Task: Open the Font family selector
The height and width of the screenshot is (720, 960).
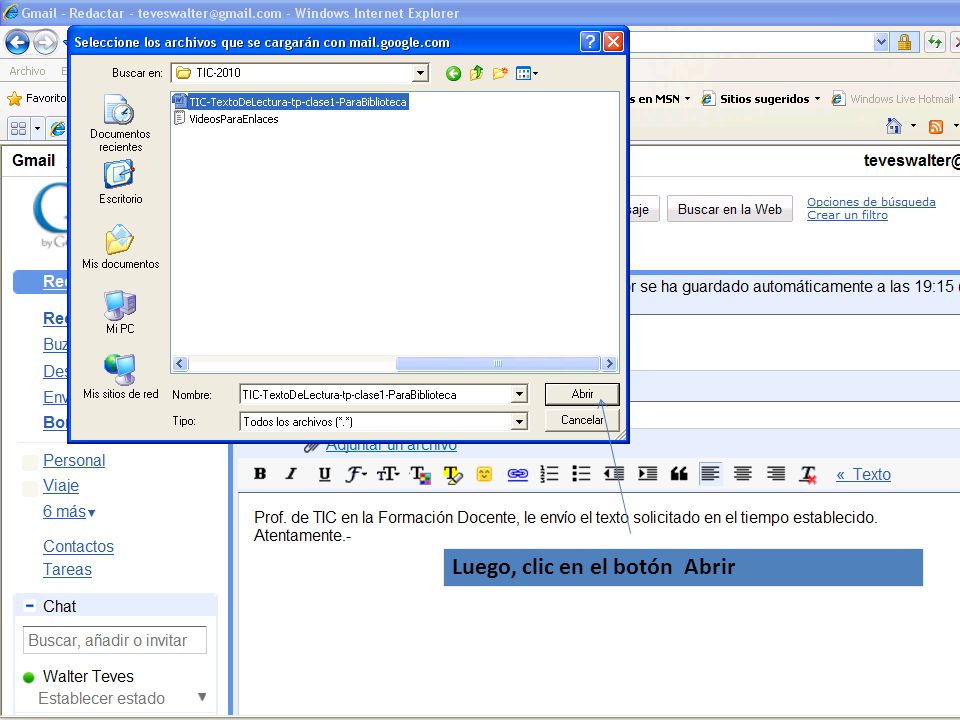Action: [356, 474]
